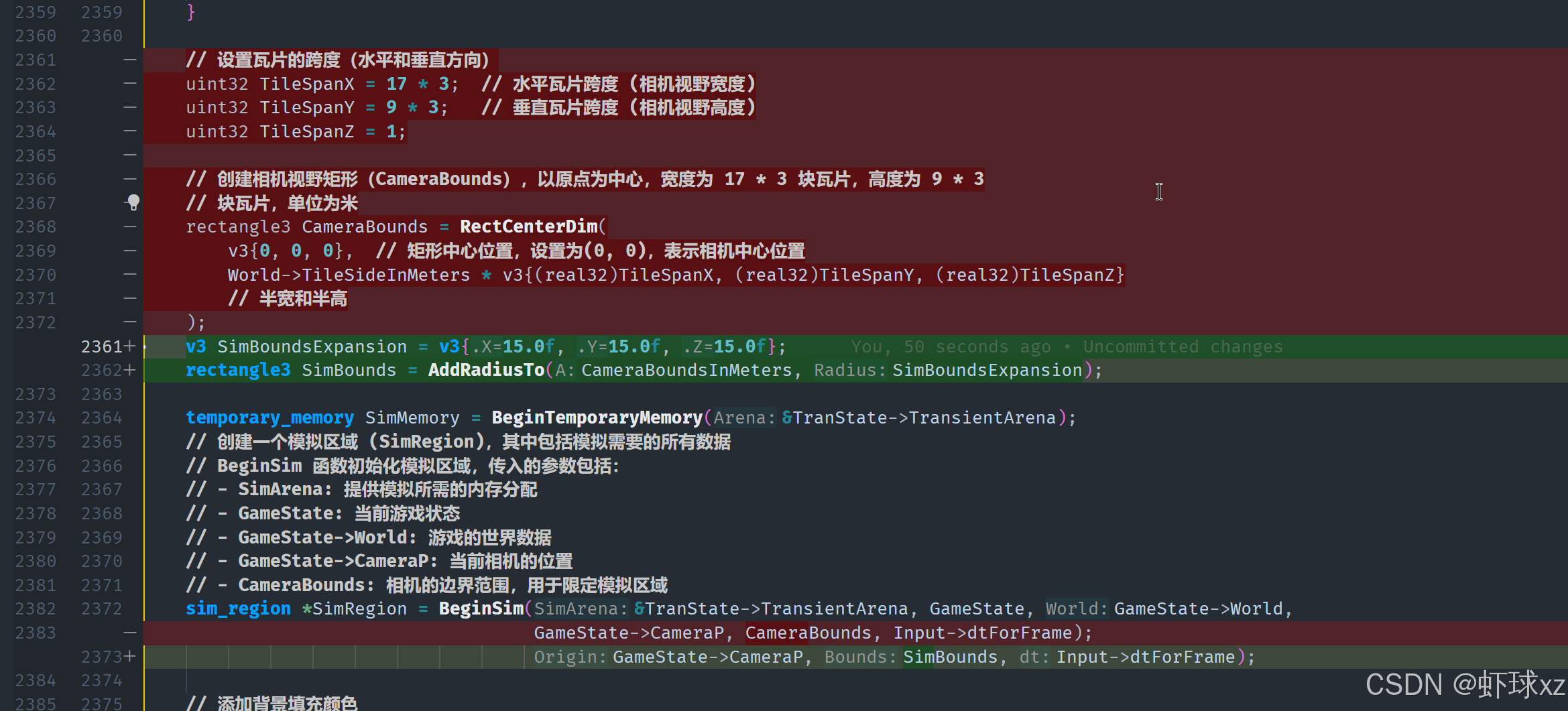This screenshot has width=1568, height=711.
Task: Click the TileSpanZ variable declaration
Action: pyautogui.click(x=306, y=131)
